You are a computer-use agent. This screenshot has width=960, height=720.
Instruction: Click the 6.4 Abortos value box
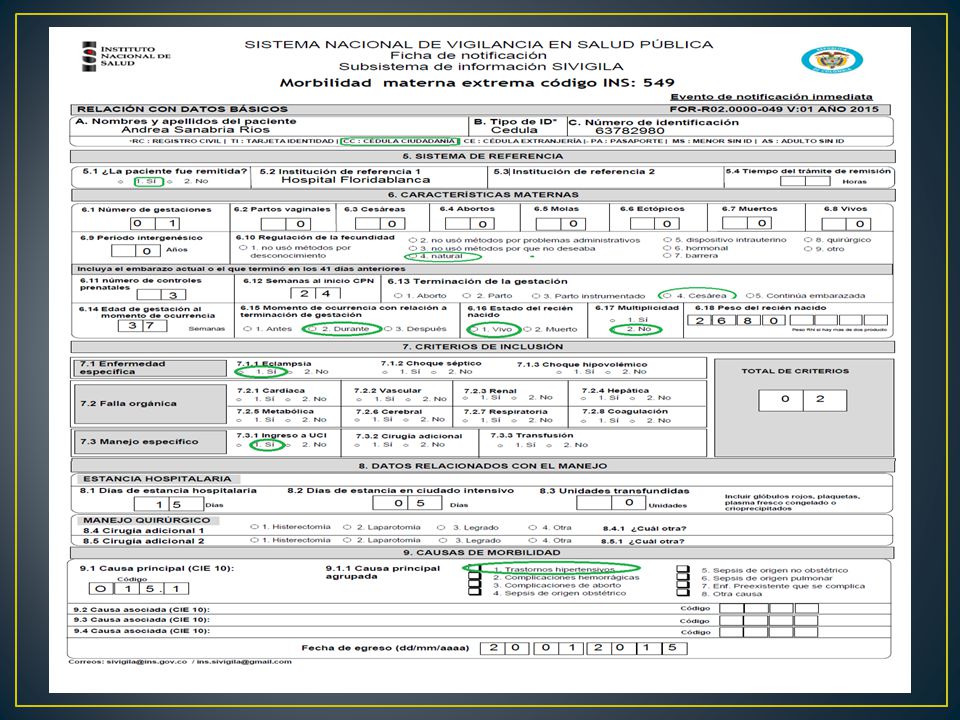pos(470,224)
